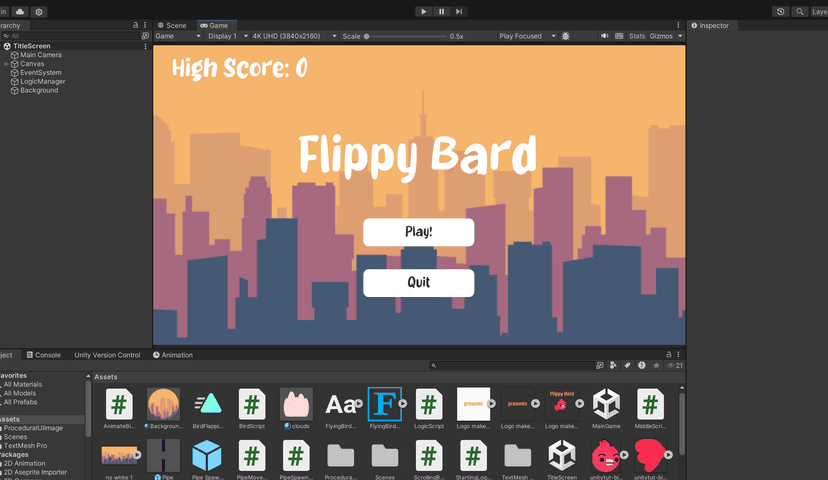Viewport: 828px width, 480px height.
Task: Toggle mute audio in Game view
Action: tap(605, 36)
